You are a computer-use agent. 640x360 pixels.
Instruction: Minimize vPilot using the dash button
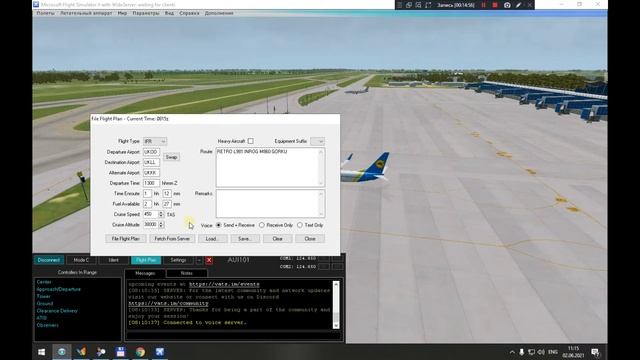tap(199, 260)
